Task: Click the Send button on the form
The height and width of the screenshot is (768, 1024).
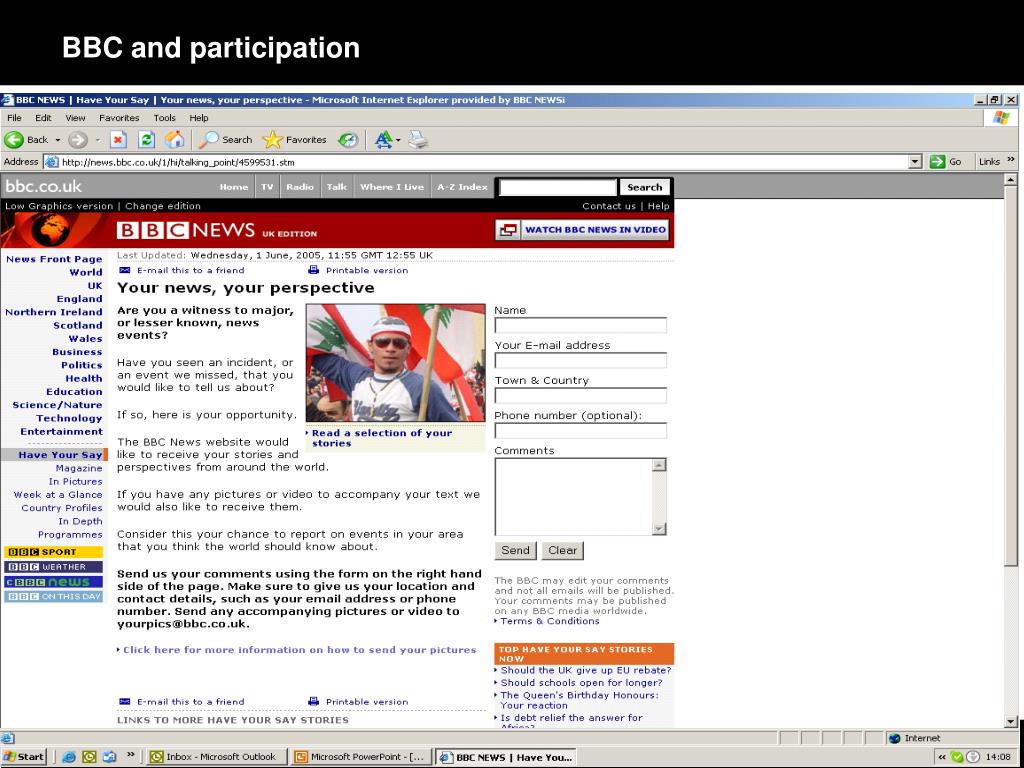Action: click(515, 551)
